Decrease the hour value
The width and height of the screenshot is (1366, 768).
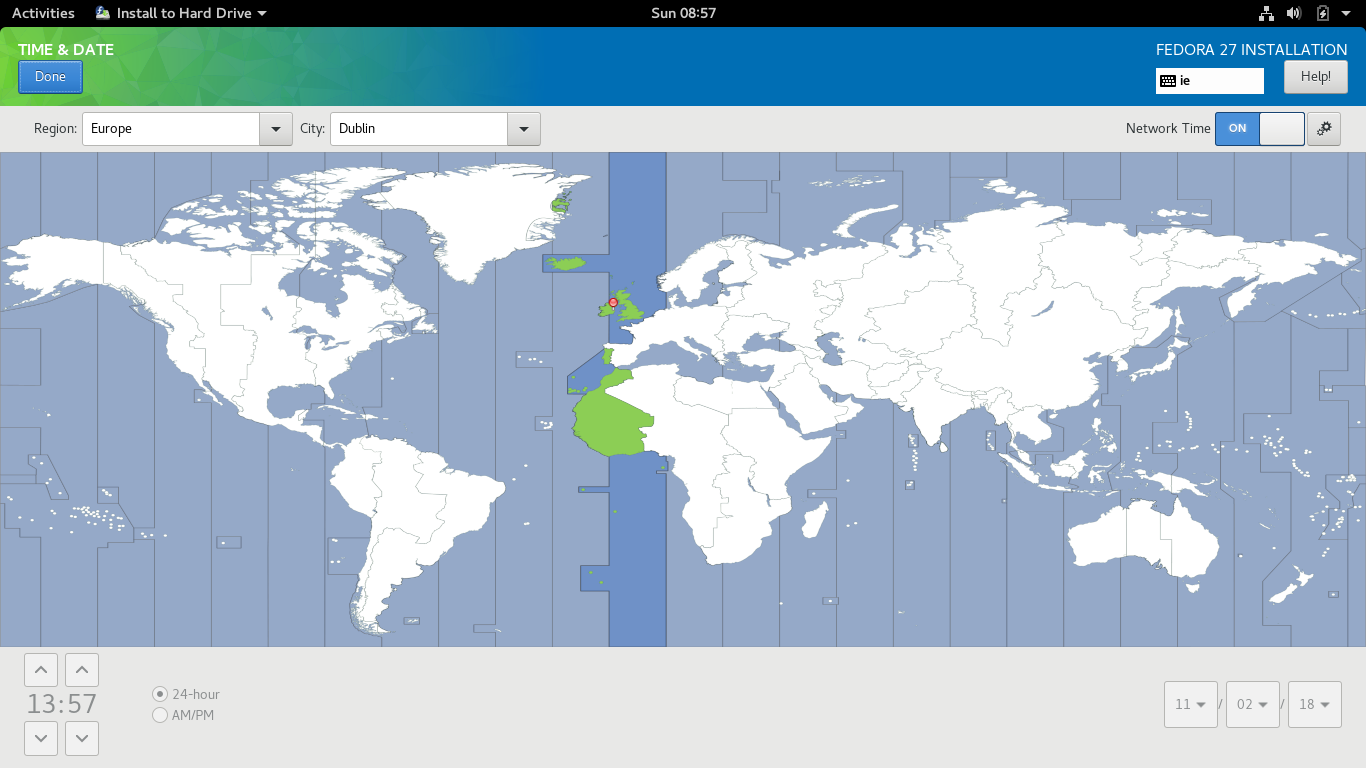pos(40,738)
